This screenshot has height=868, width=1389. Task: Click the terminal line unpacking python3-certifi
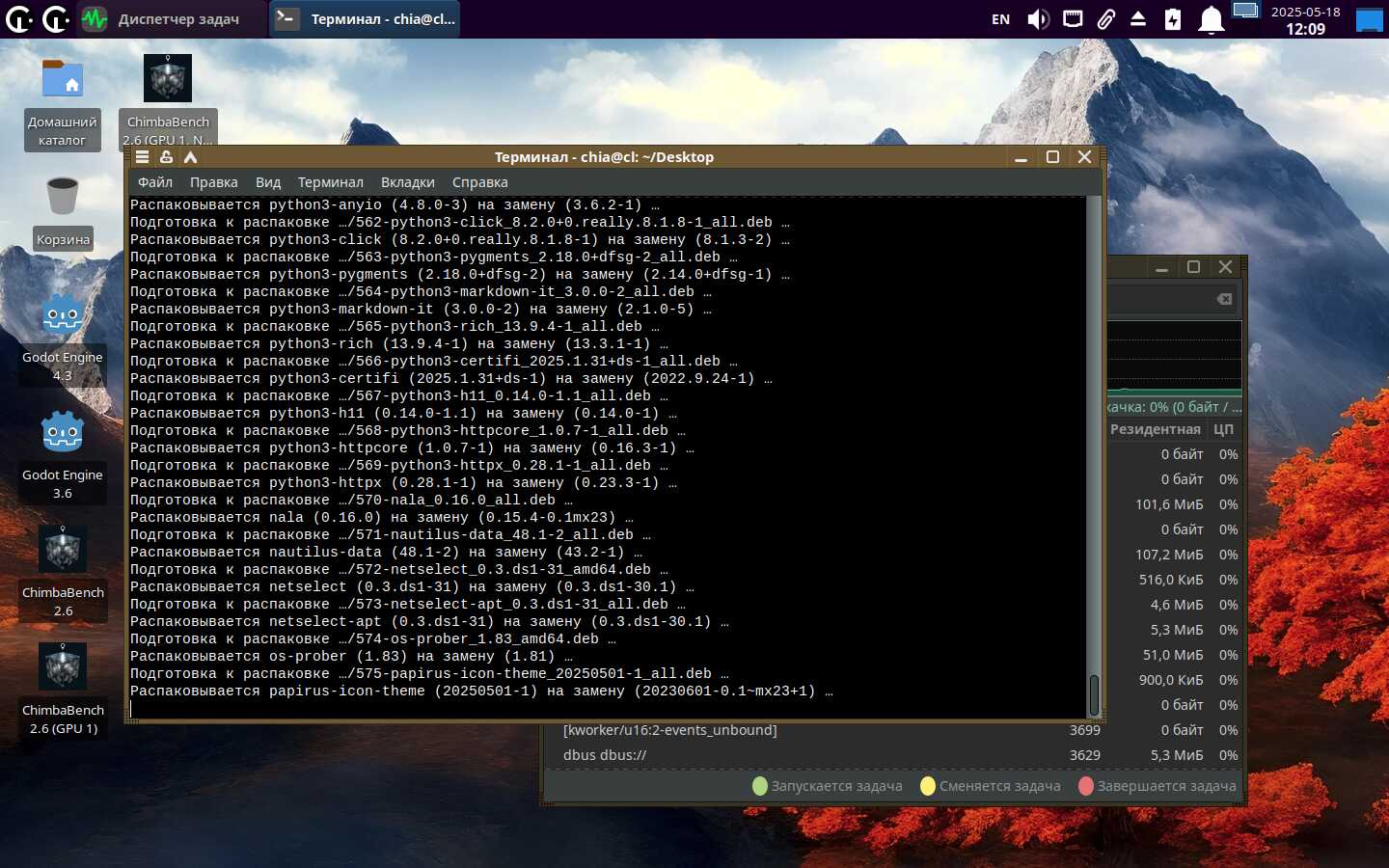click(x=451, y=379)
